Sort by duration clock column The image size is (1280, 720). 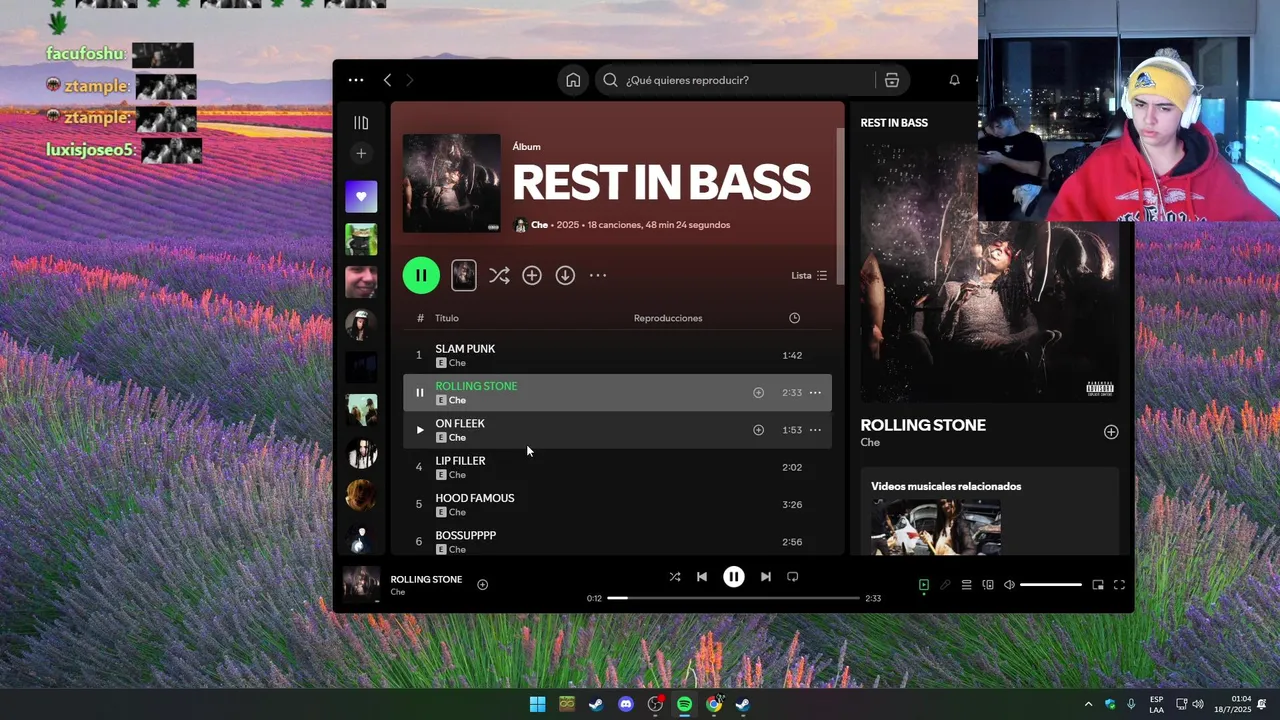click(x=794, y=318)
